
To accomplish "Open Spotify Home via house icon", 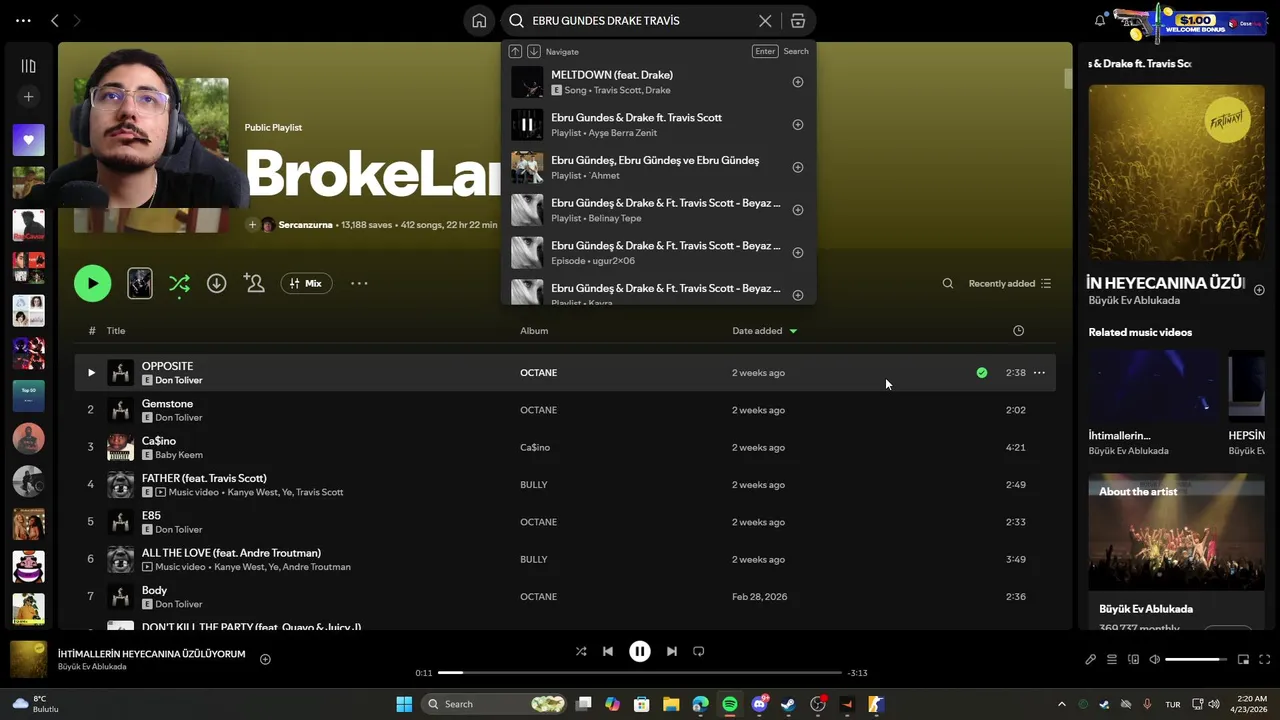I will coord(479,21).
